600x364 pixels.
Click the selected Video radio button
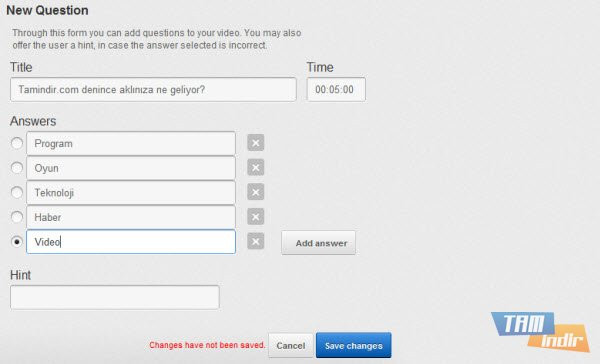[x=17, y=242]
